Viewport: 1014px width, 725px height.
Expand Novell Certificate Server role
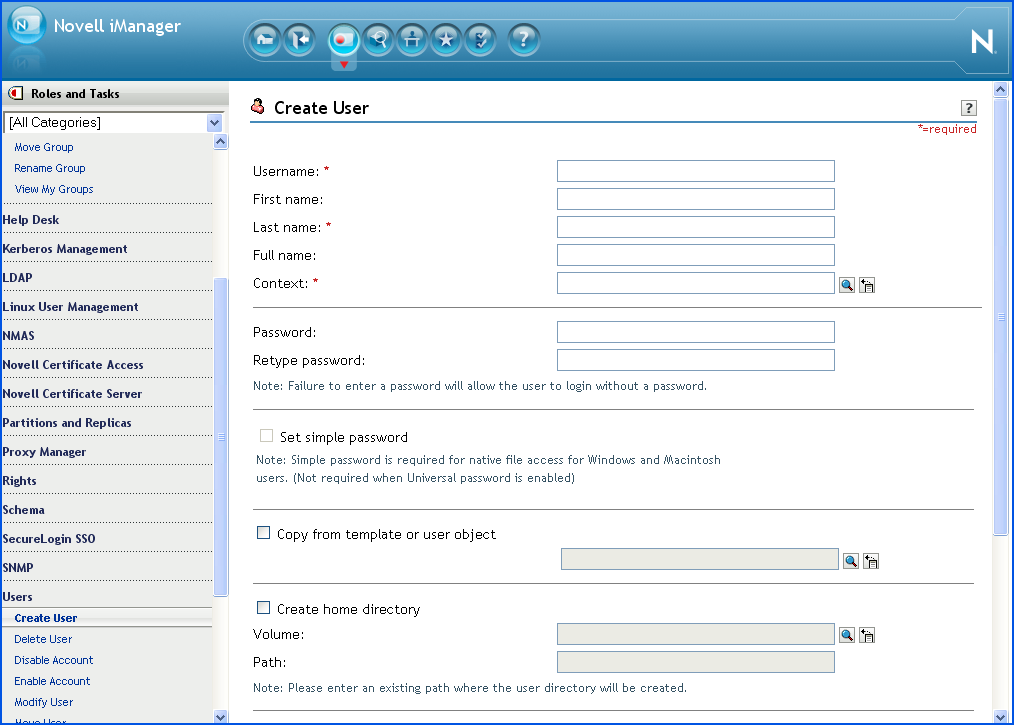72,394
